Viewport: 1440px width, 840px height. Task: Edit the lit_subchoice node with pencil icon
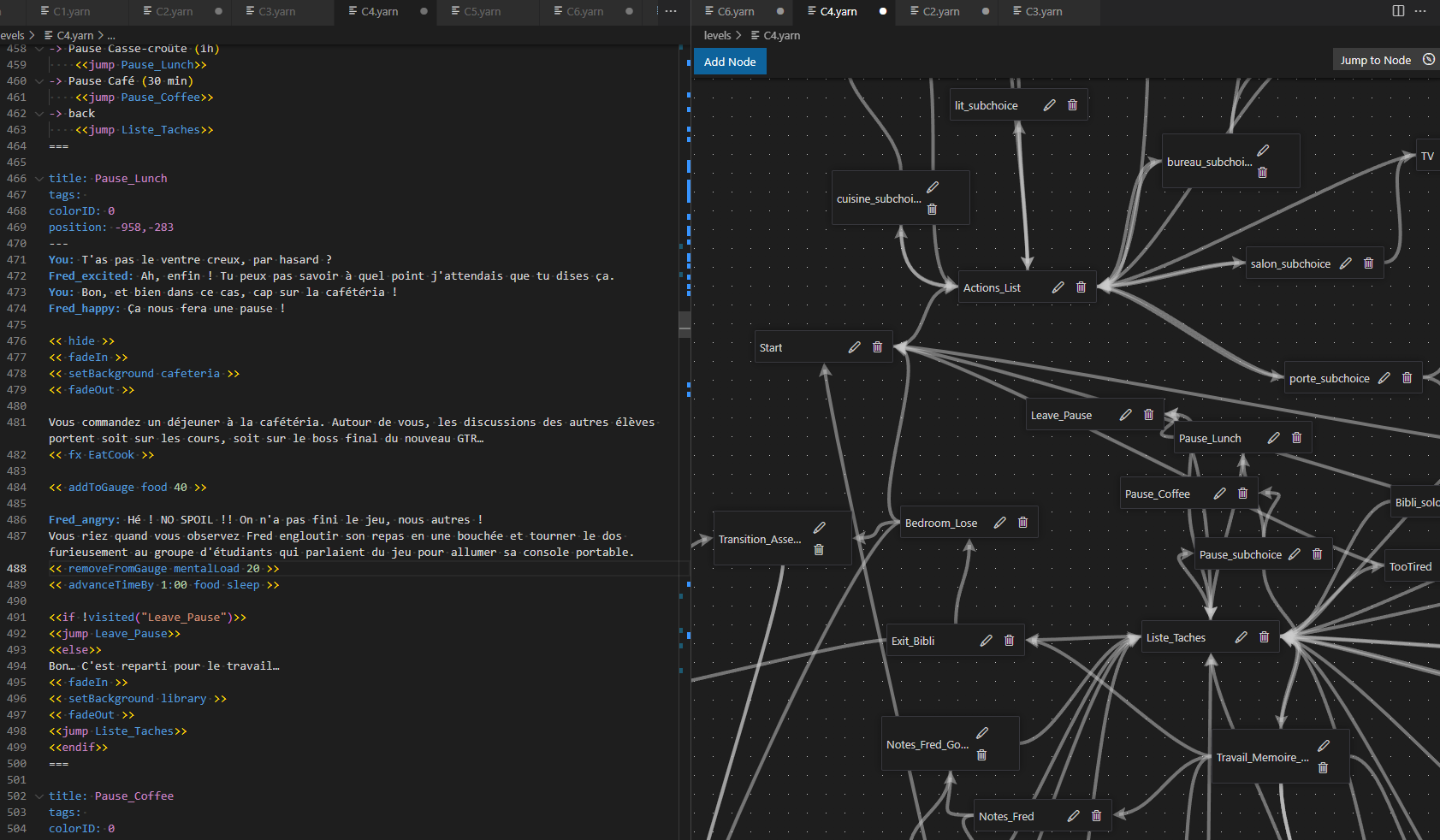tap(1049, 105)
